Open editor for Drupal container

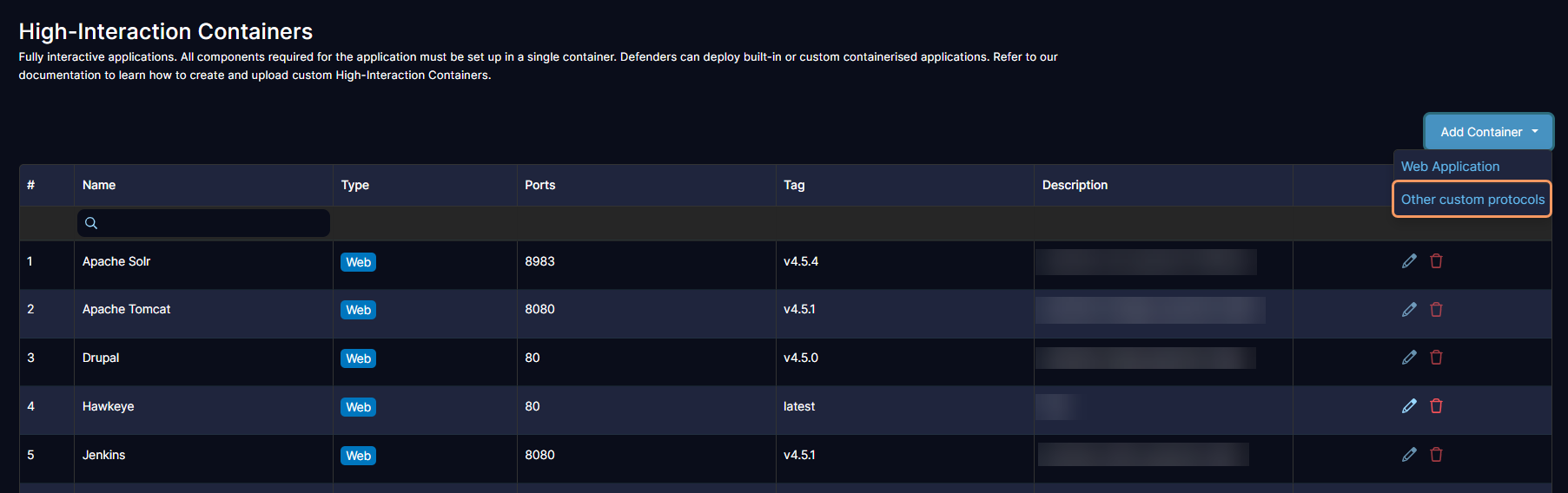[1409, 358]
